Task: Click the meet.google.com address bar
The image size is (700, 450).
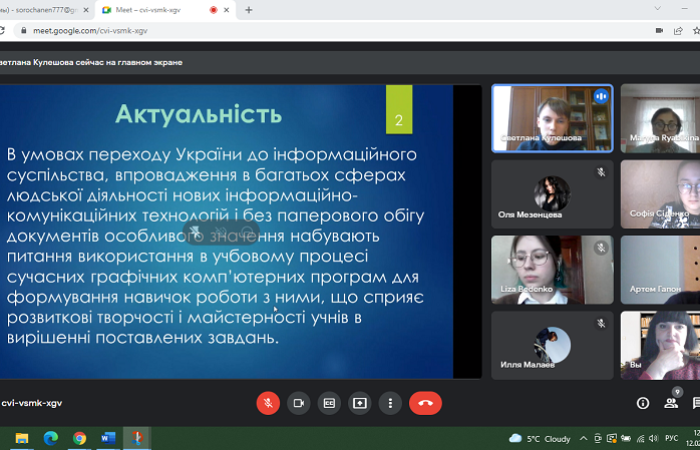Action: point(300,31)
